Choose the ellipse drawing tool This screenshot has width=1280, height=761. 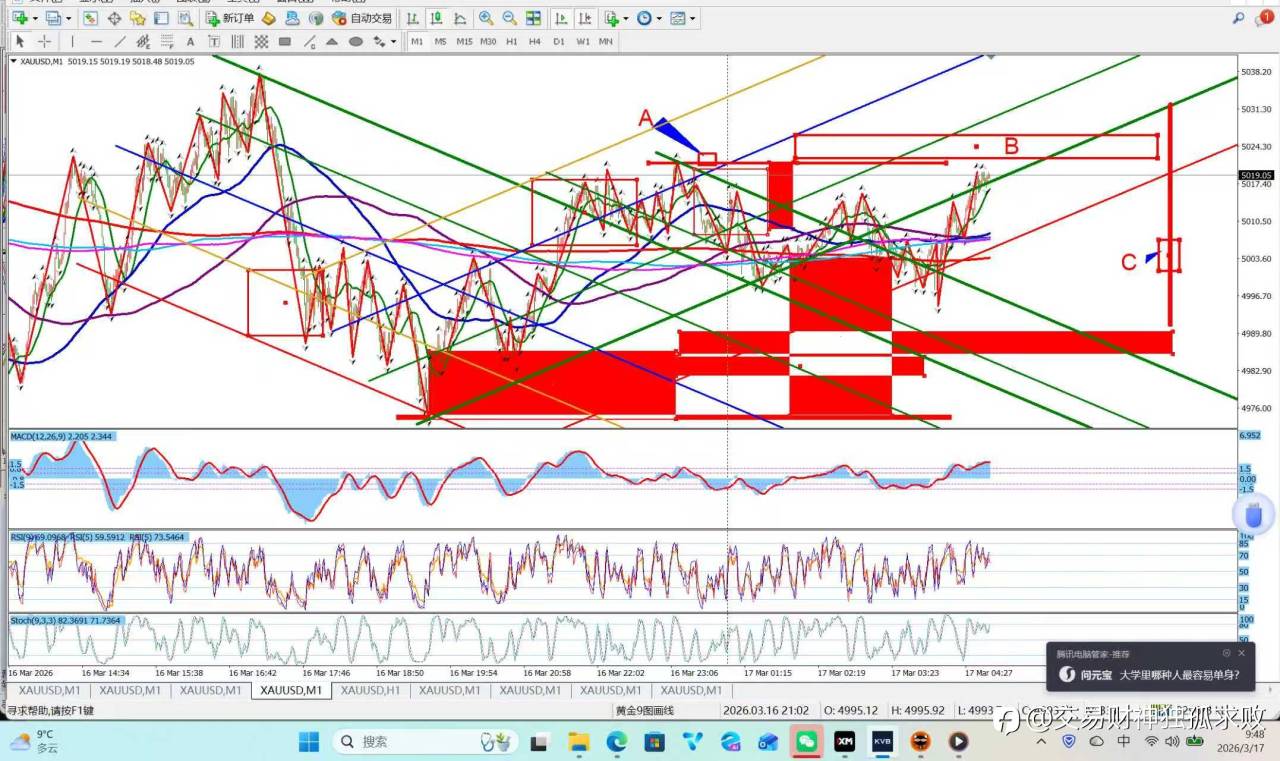[355, 41]
